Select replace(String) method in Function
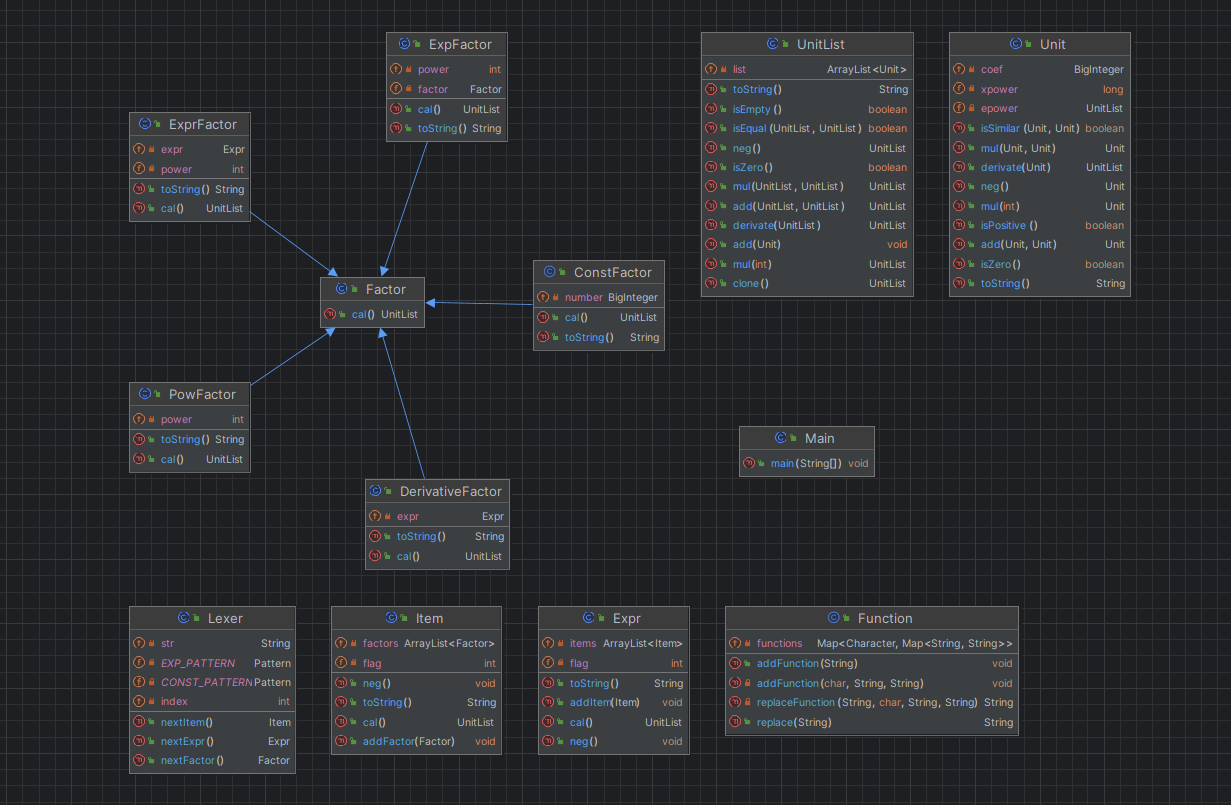The image size is (1231, 805). (x=872, y=722)
